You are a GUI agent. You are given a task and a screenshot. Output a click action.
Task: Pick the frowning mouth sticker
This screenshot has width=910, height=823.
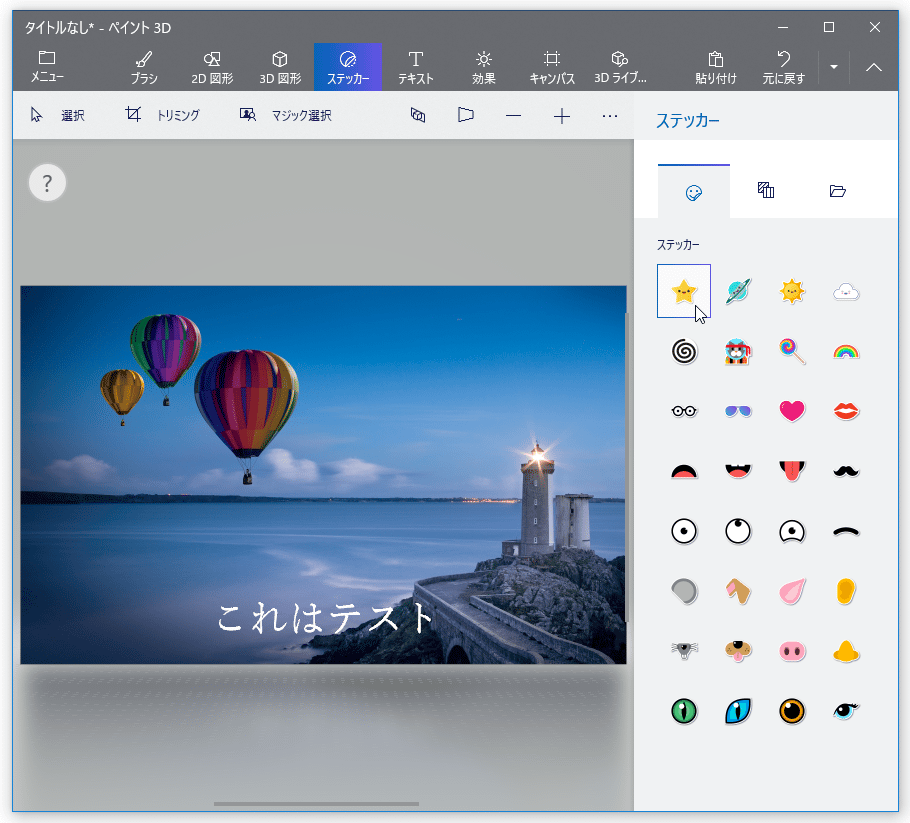tap(684, 471)
